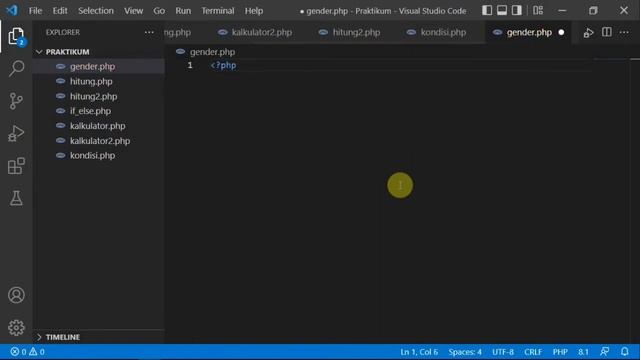Open editor More Actions ellipsis

[624, 32]
